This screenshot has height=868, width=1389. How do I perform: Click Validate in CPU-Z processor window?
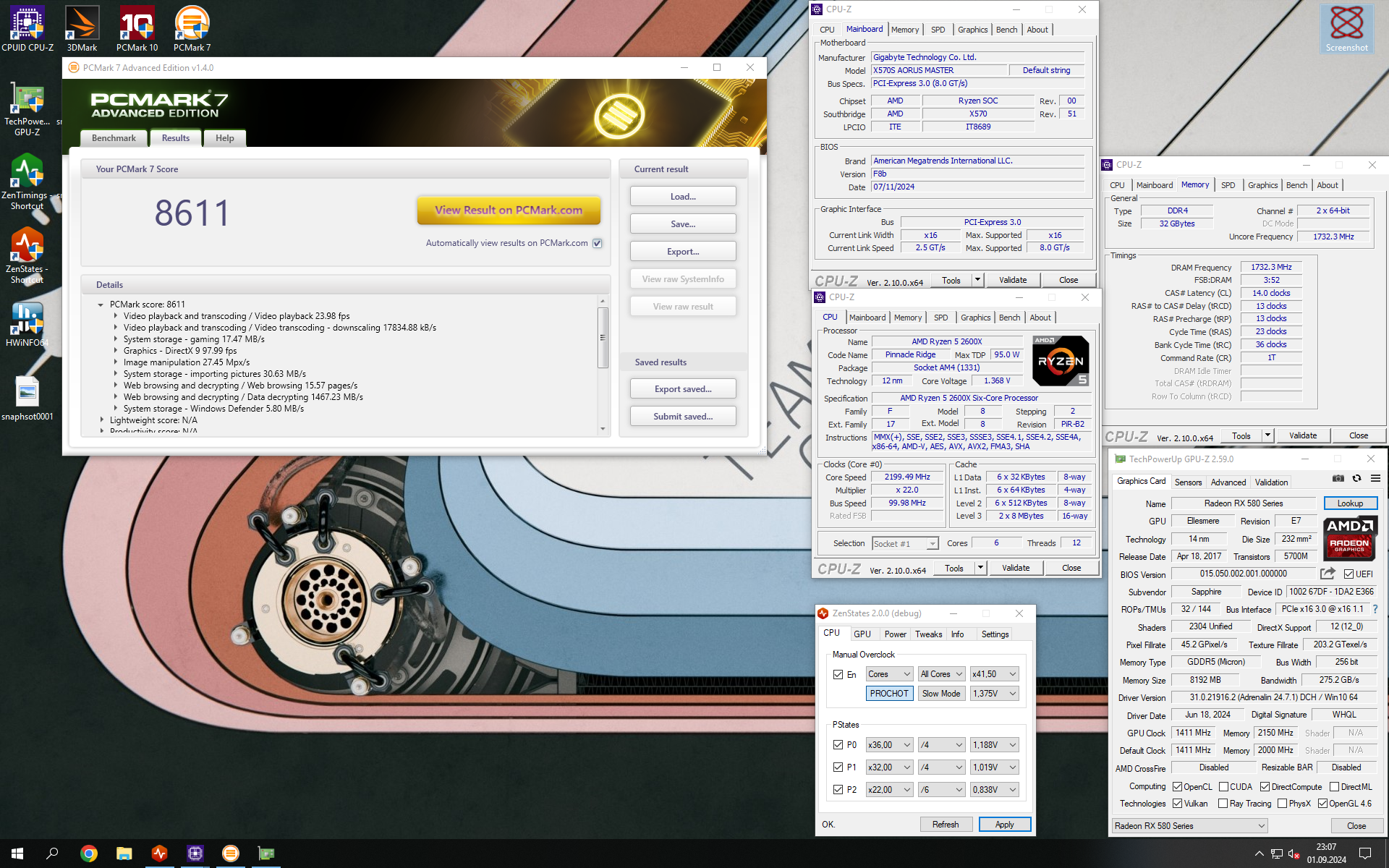point(1015,569)
